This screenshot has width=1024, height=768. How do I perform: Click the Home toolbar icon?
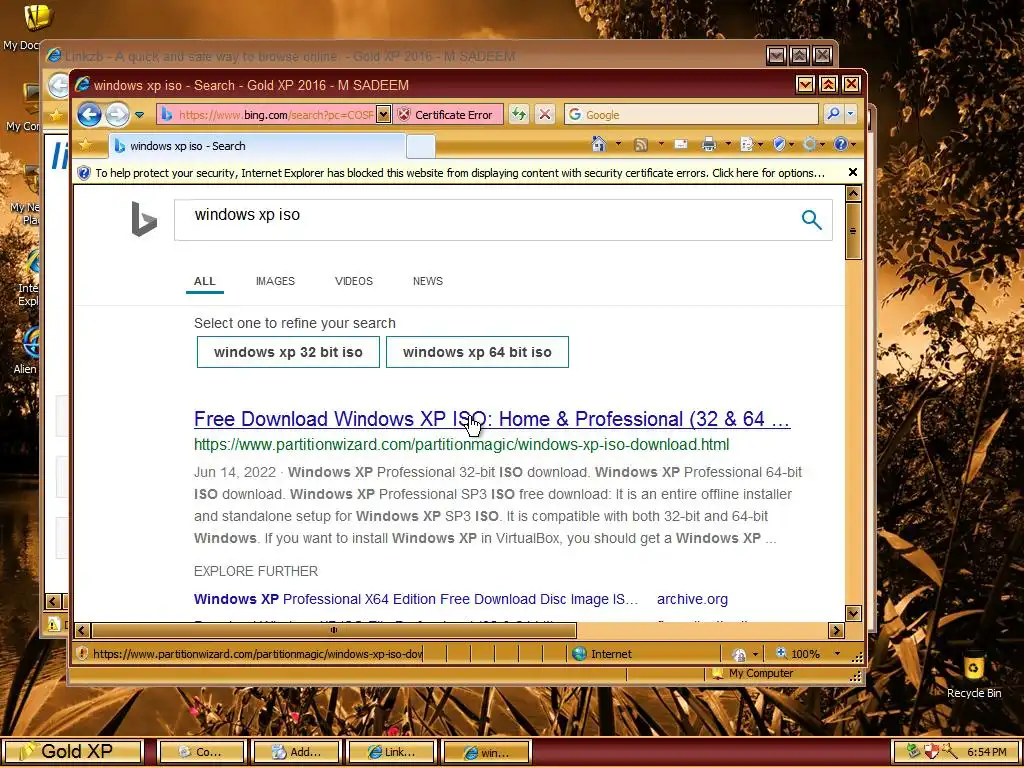tap(598, 144)
